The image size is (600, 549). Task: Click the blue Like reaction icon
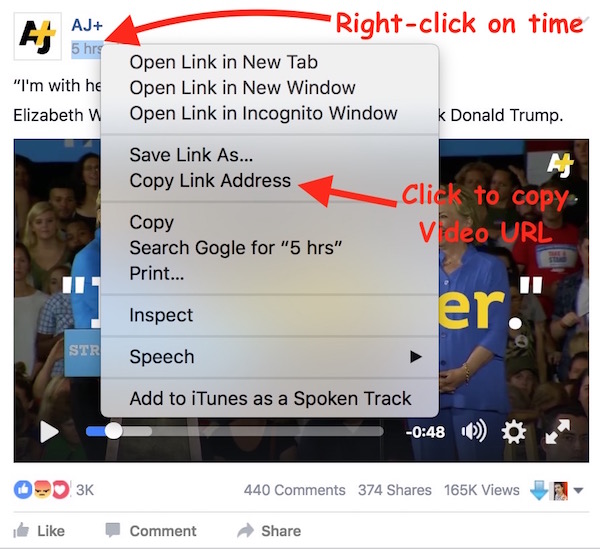click(23, 490)
